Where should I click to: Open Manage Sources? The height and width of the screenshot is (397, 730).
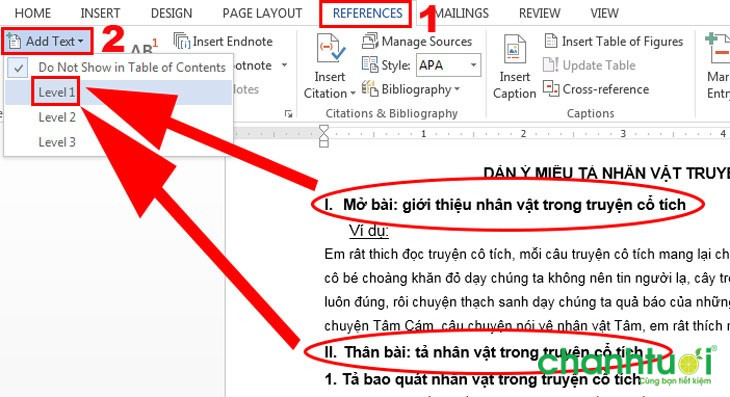(x=417, y=41)
